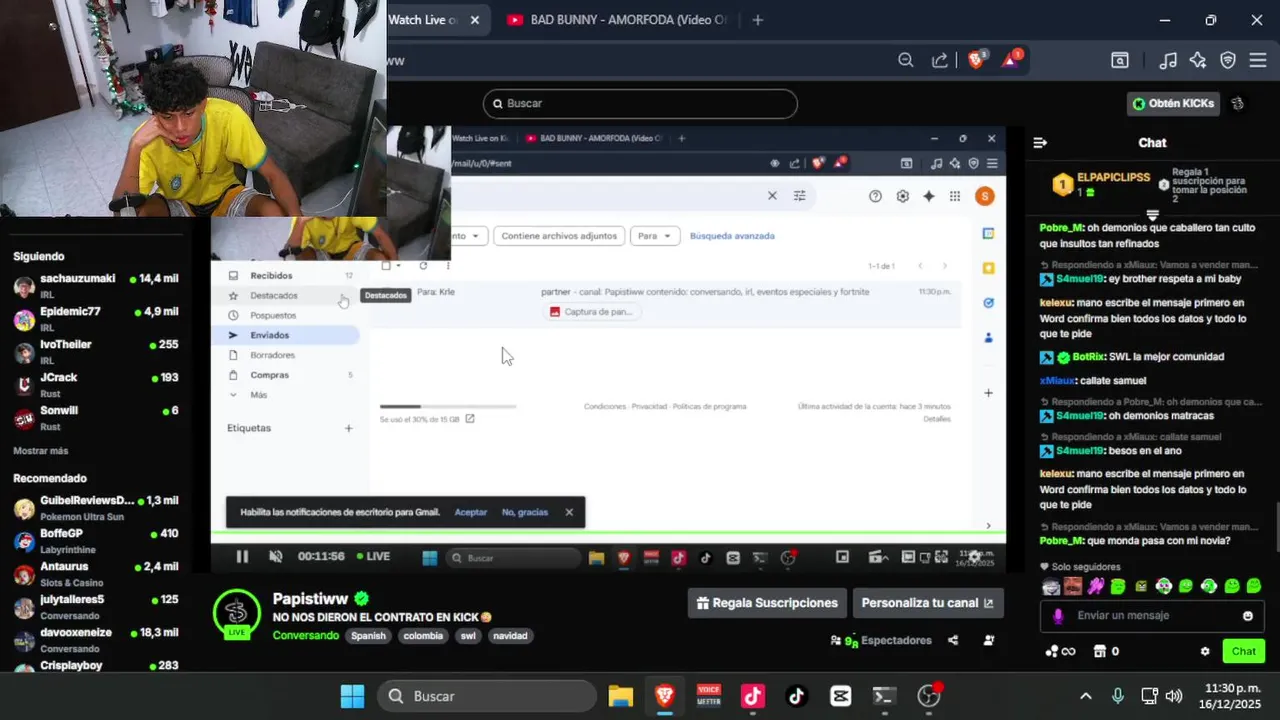This screenshot has height=720, width=1280.
Task: Select the Spanish tag
Action: [x=368, y=636]
